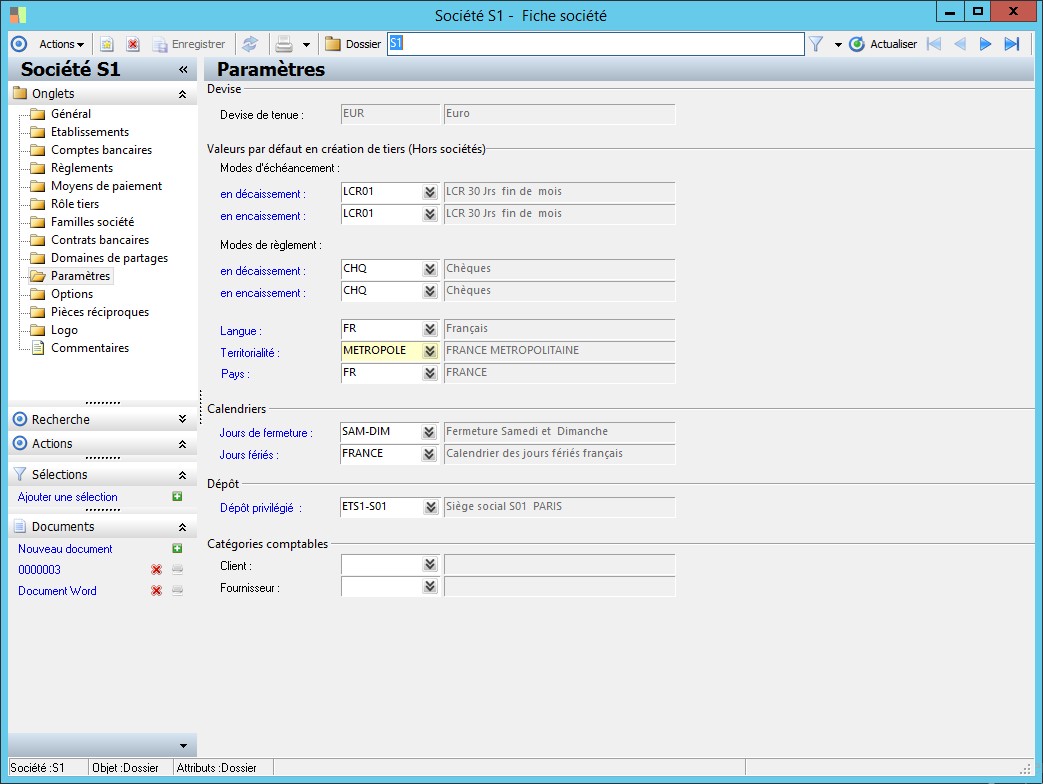The image size is (1043, 784).
Task: Open Jours fériés dropdown
Action: [430, 454]
